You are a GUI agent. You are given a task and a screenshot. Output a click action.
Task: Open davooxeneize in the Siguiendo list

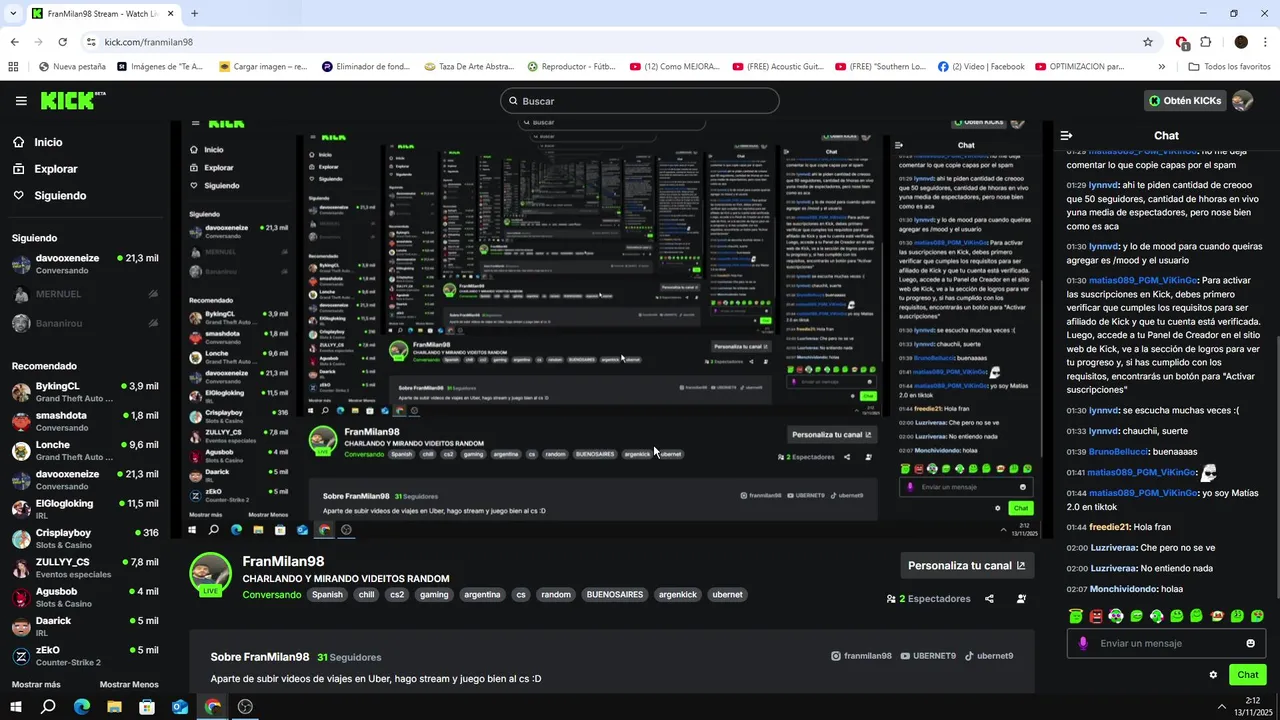click(x=85, y=264)
